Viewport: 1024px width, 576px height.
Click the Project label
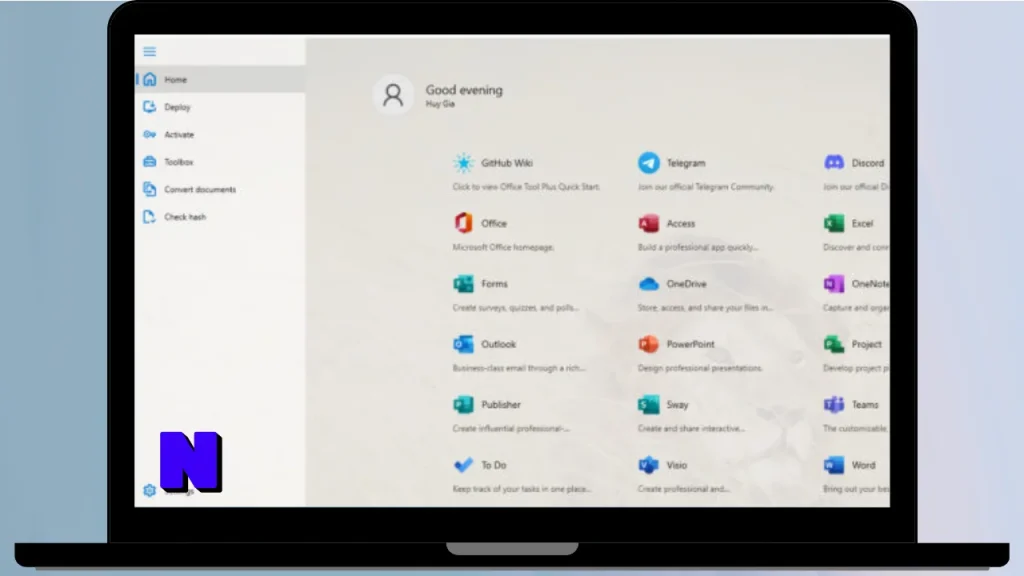867,344
